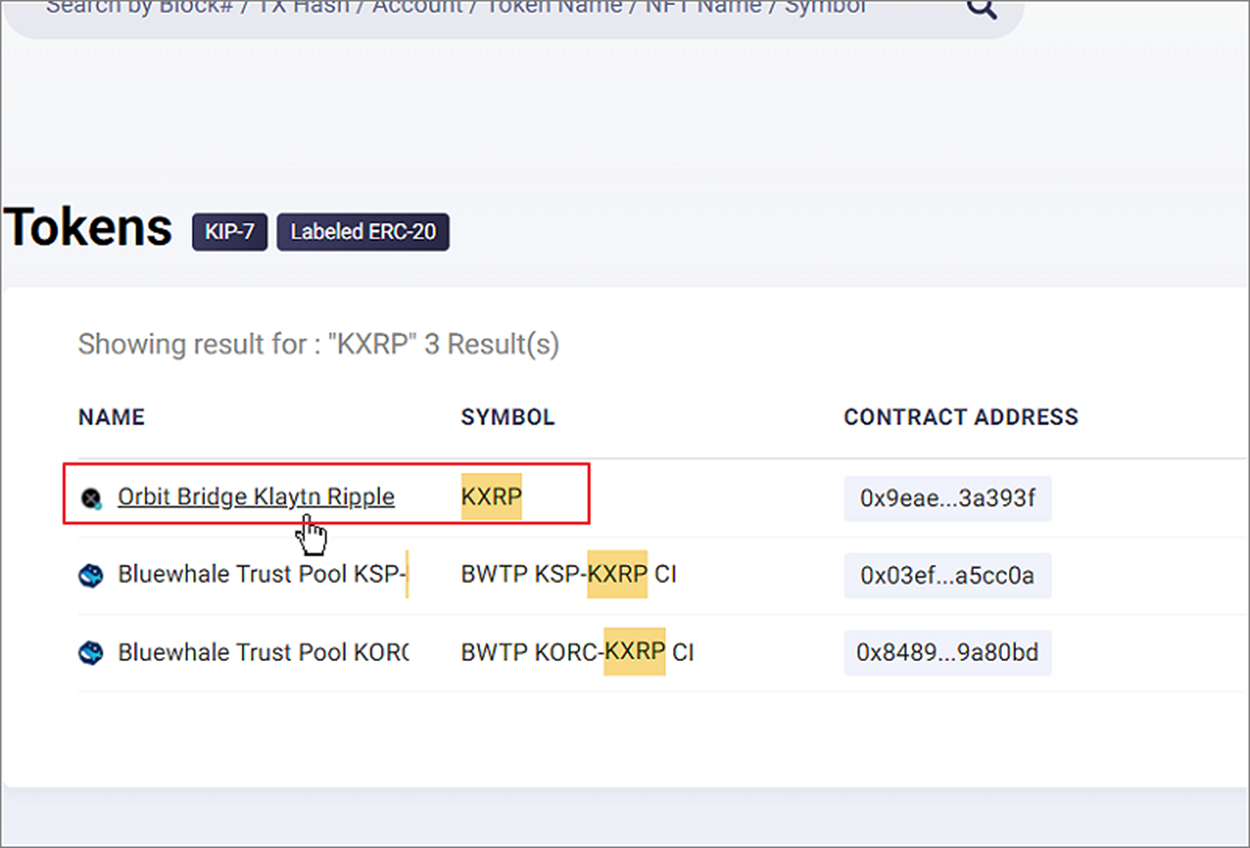Viewport: 1250px width, 848px height.
Task: Click the Orbit Bridge Klaytn Ripple token icon
Action: tap(91, 498)
